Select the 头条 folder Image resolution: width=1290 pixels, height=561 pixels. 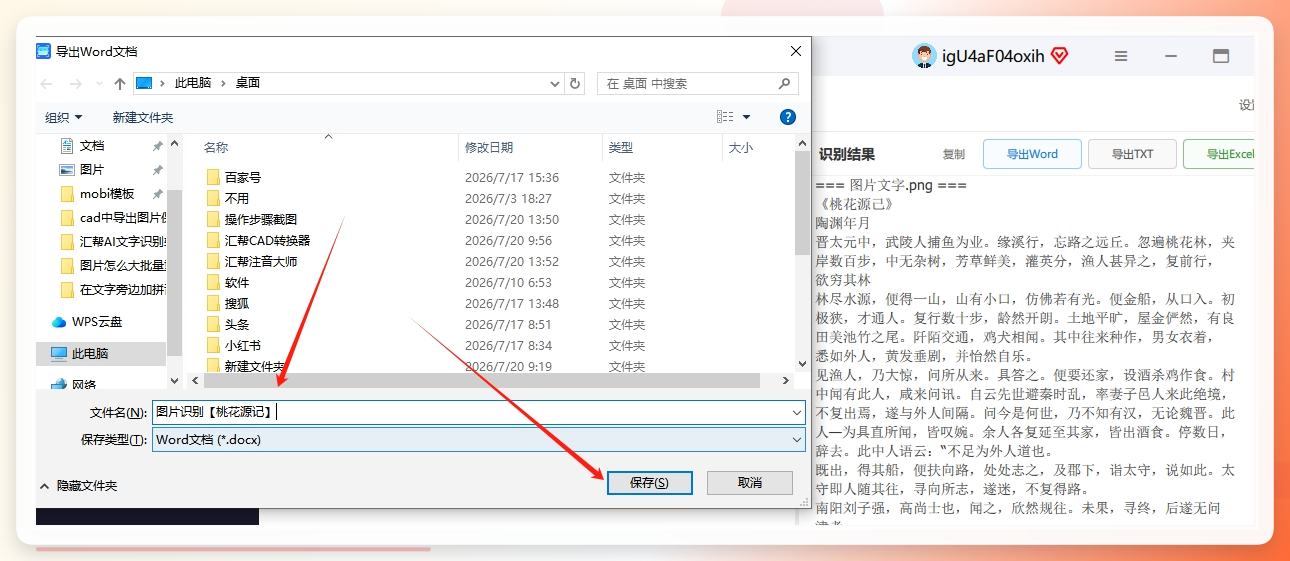(237, 324)
